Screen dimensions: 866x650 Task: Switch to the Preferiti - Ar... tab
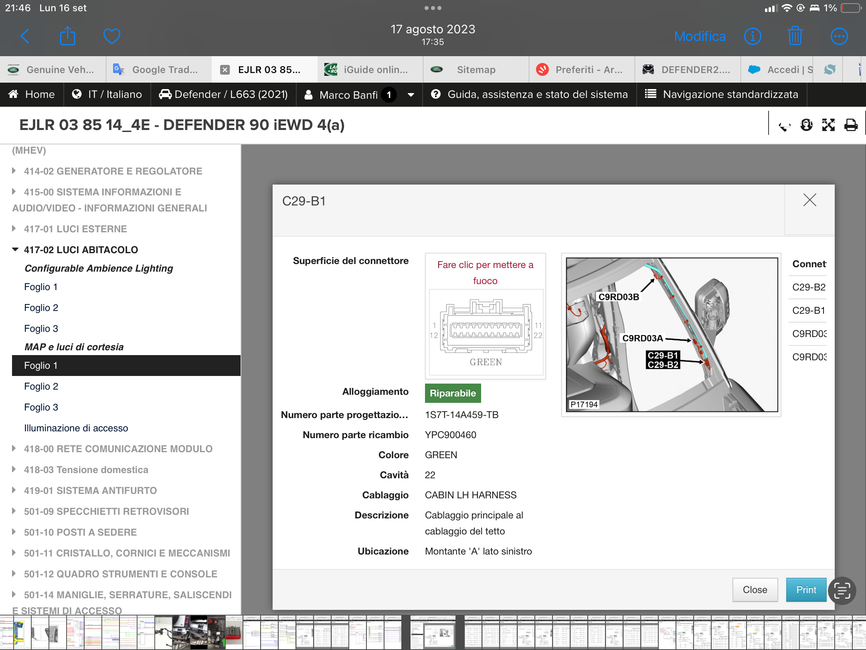point(582,70)
